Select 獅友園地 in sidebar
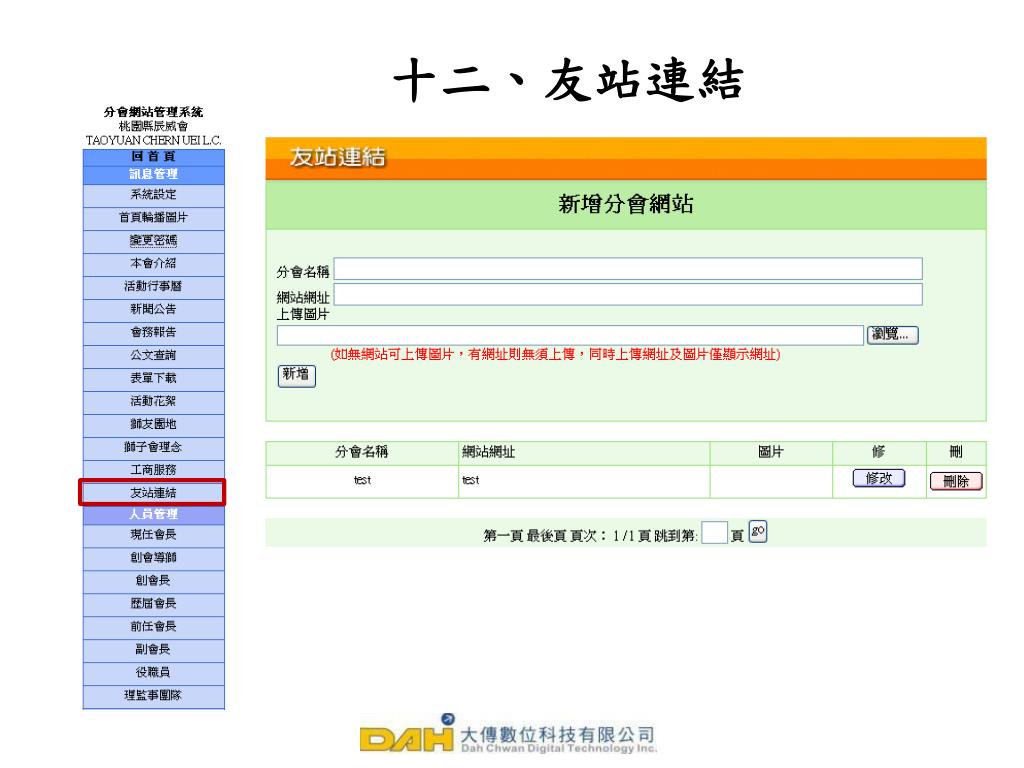1024x768 pixels. pos(153,424)
